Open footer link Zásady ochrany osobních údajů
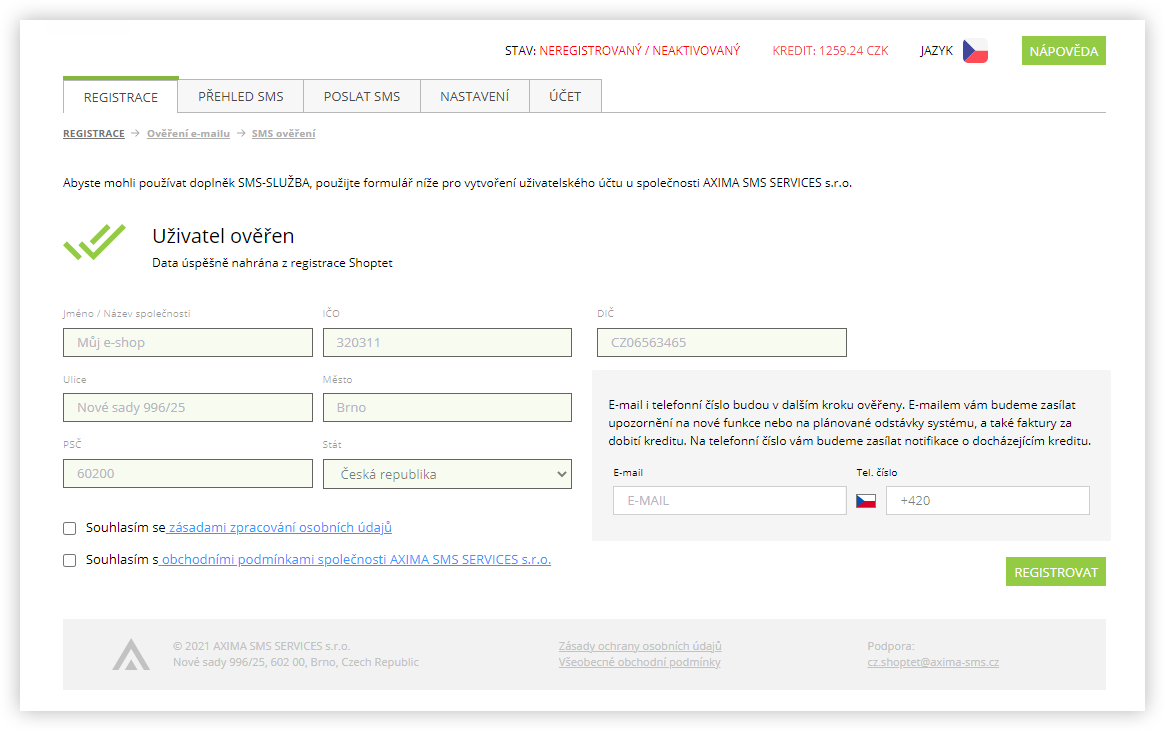 640,646
